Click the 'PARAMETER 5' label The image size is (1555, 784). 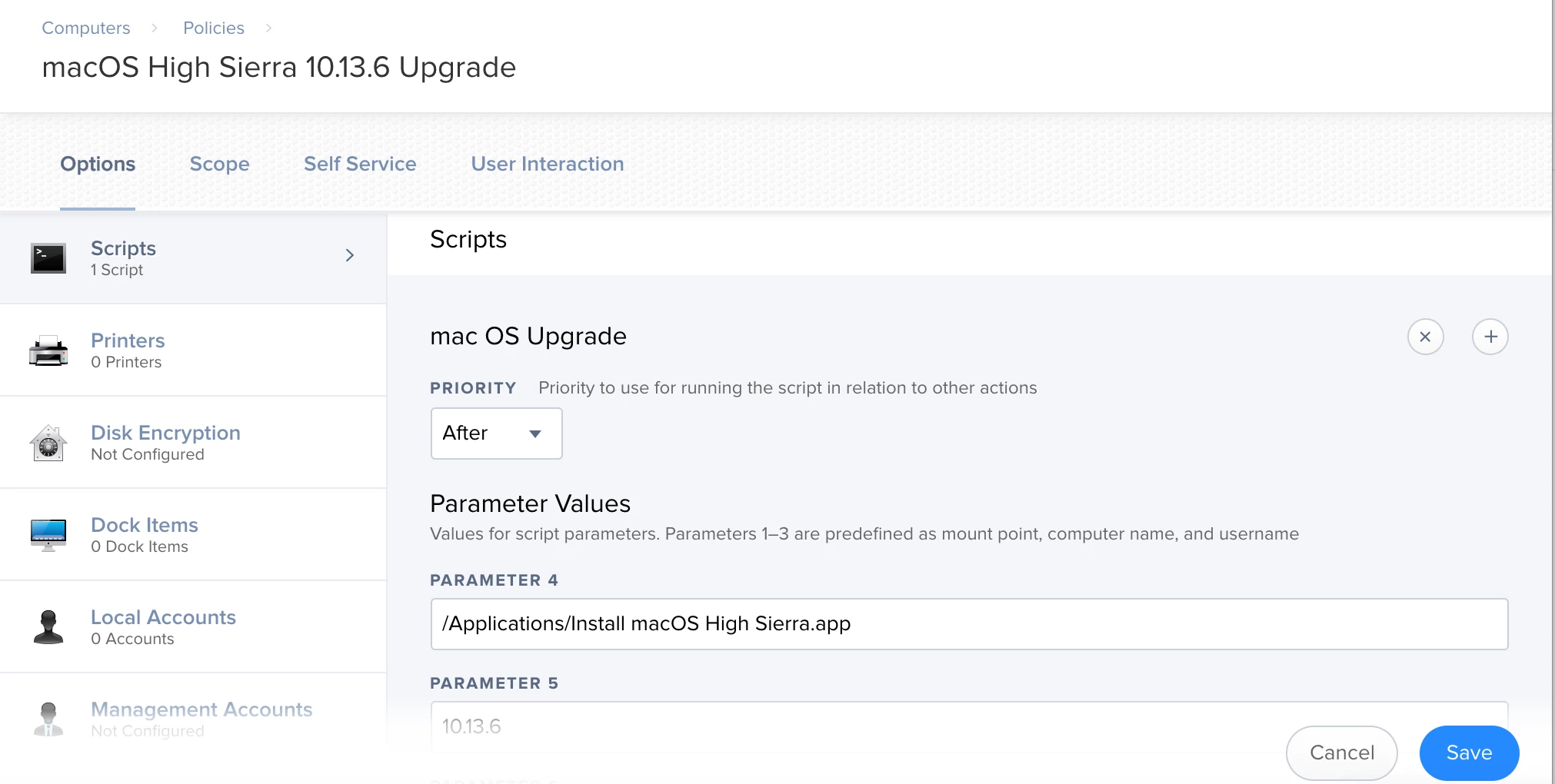494,683
